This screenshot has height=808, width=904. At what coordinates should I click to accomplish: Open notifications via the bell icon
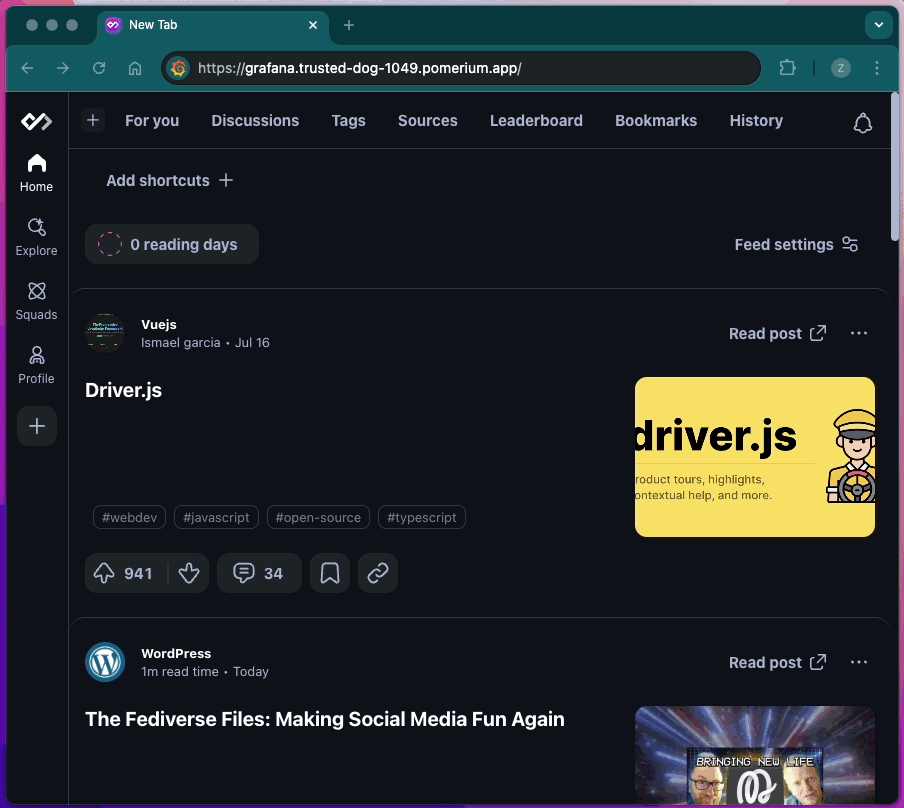tap(862, 121)
